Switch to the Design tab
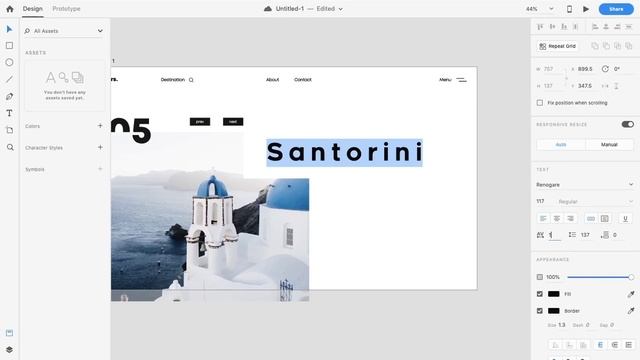The image size is (640, 360). (33, 9)
